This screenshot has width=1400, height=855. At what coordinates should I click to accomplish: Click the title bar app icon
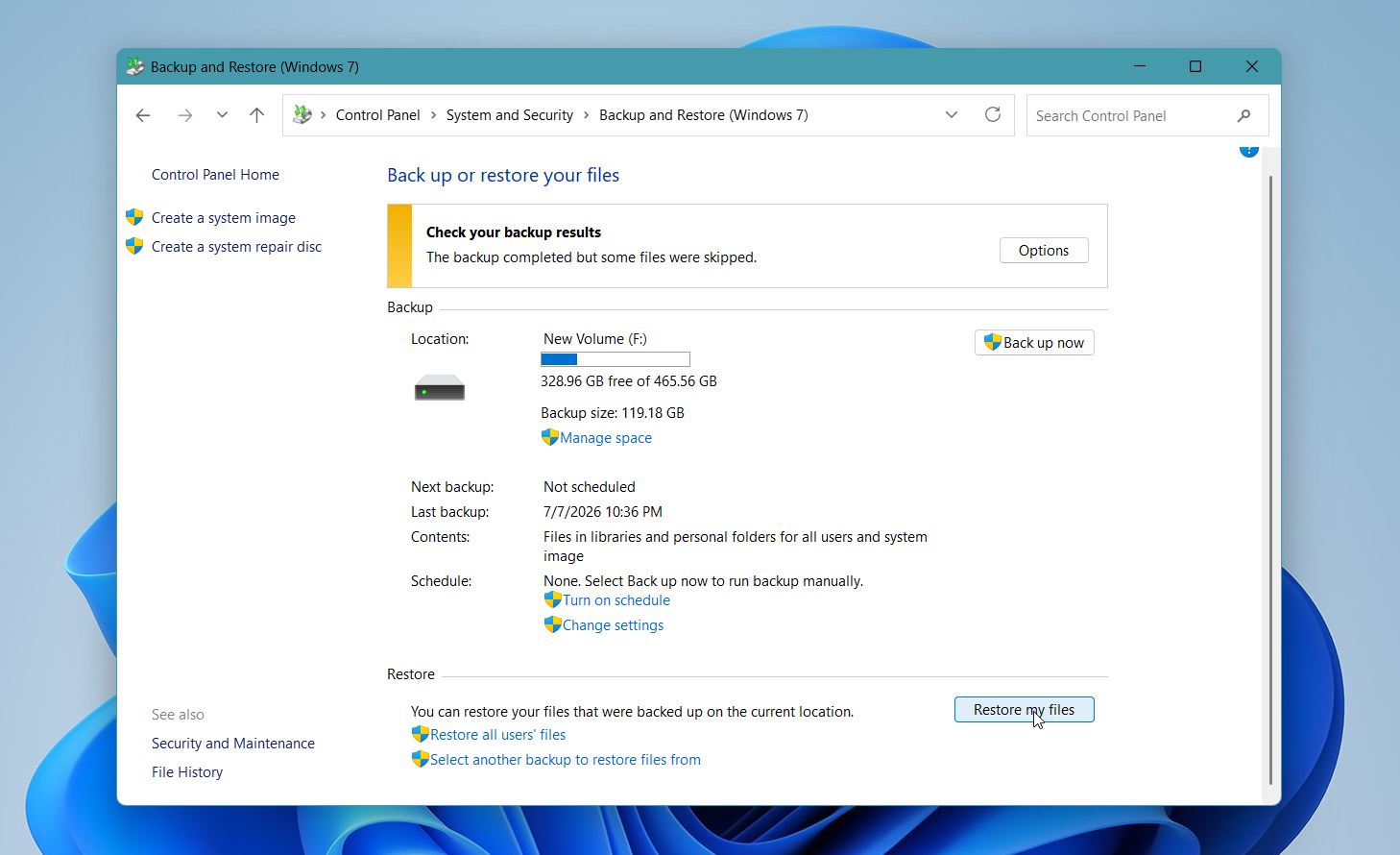pyautogui.click(x=135, y=66)
